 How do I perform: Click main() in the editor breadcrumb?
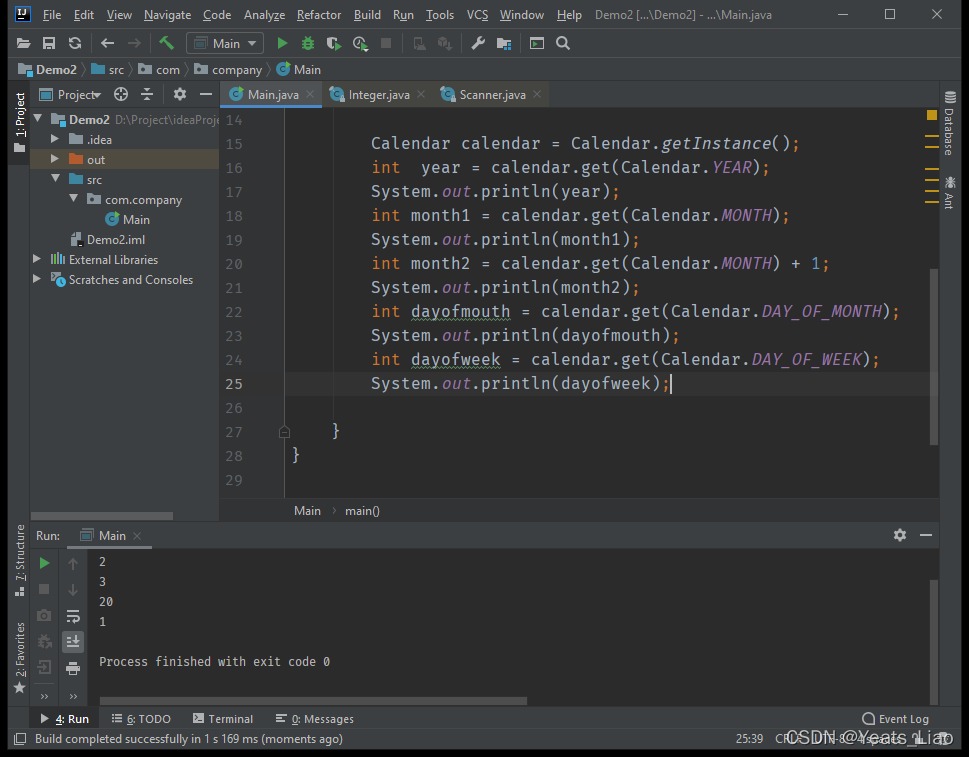coord(362,510)
